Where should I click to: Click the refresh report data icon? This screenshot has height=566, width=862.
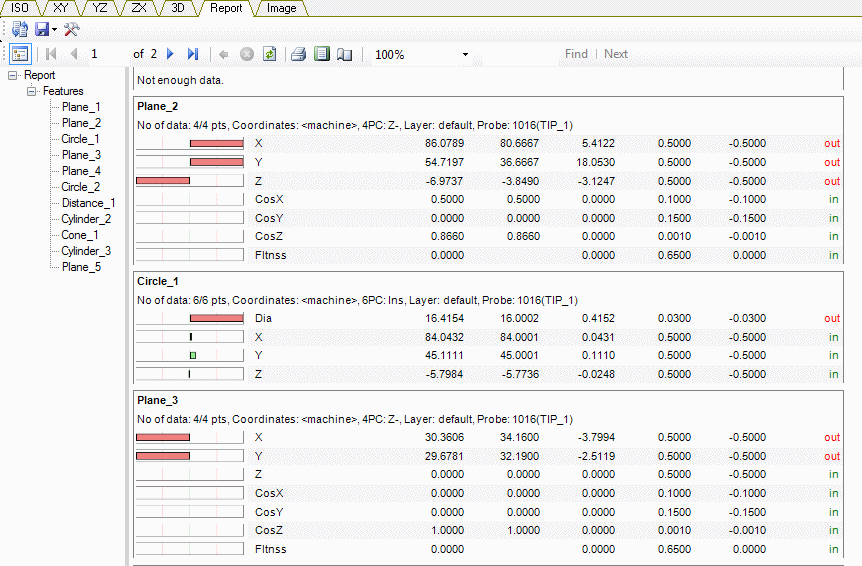coord(19,30)
